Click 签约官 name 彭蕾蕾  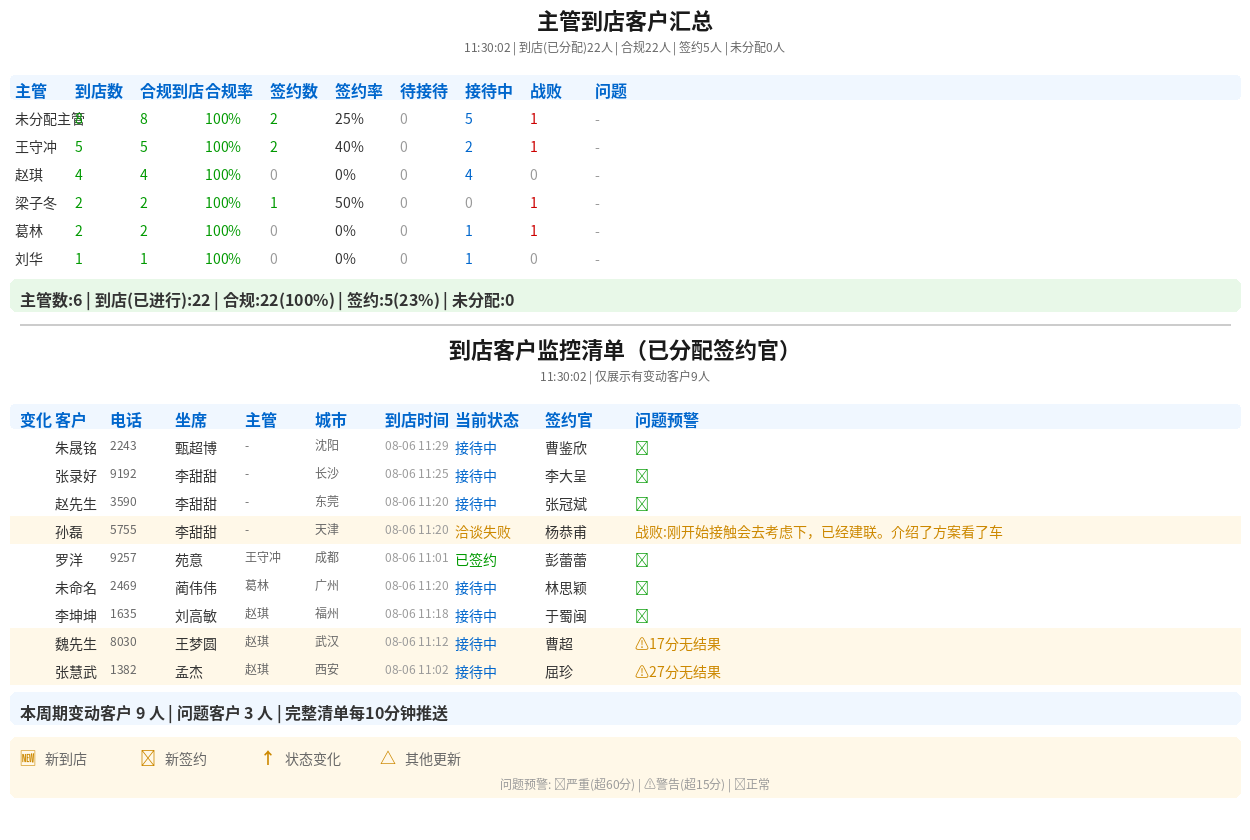[x=566, y=560]
